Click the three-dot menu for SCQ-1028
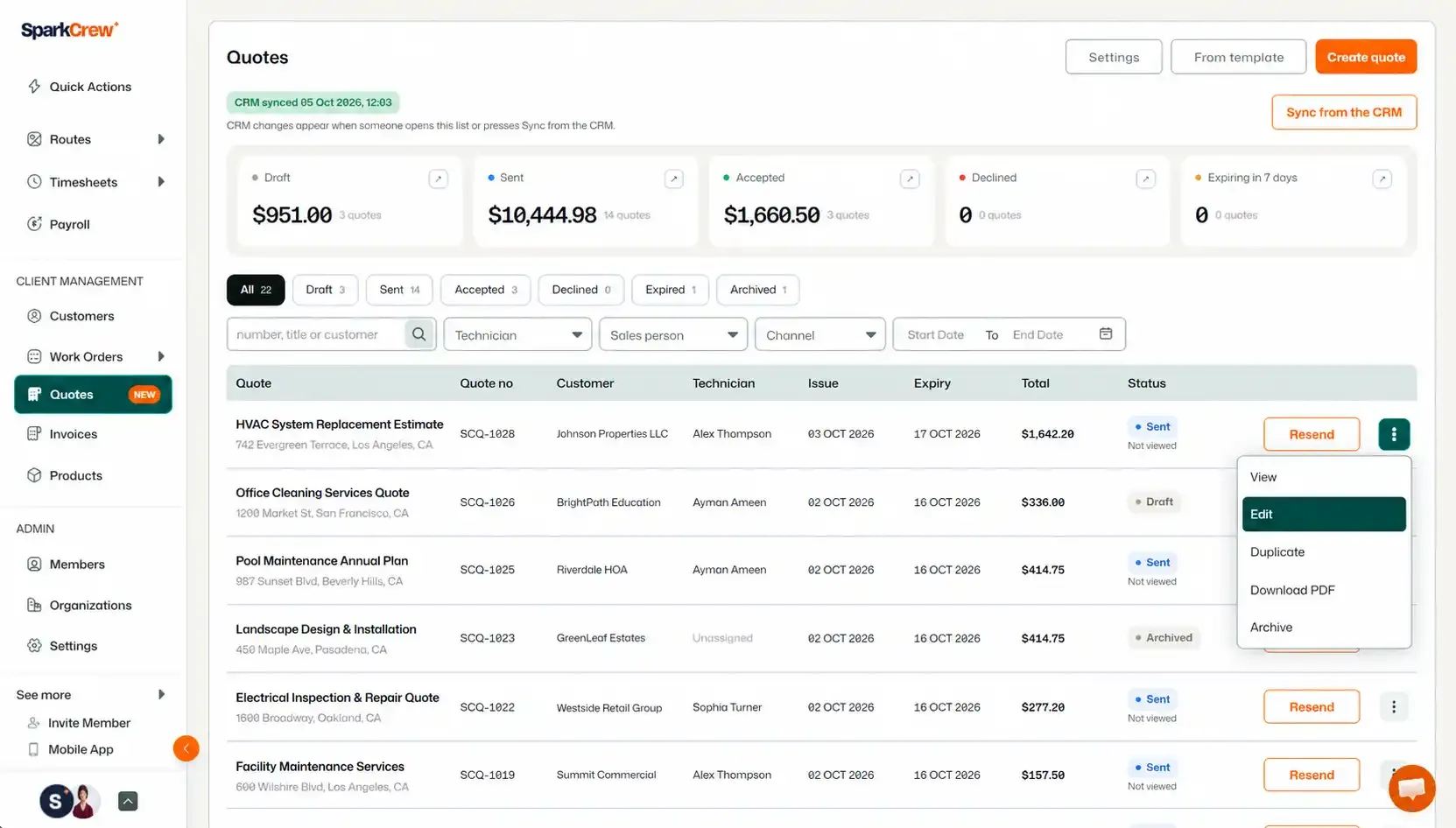Image resolution: width=1456 pixels, height=828 pixels. [x=1394, y=434]
